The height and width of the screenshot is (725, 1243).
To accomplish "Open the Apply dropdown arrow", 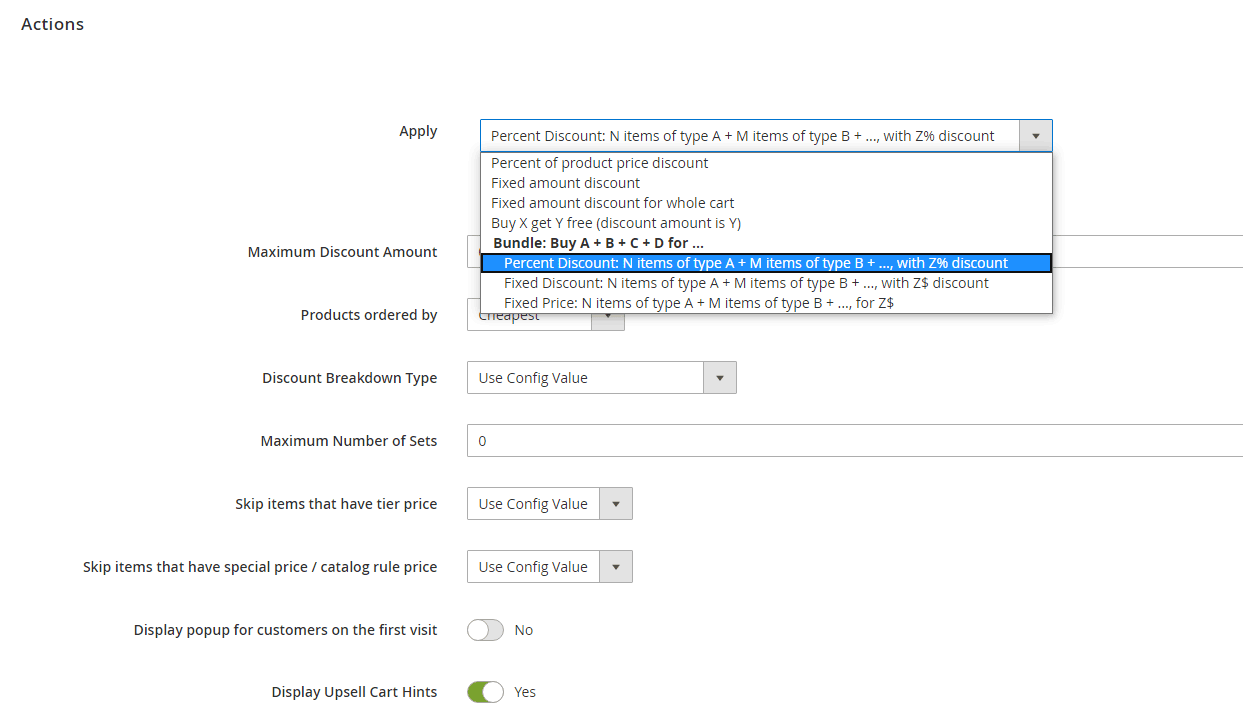I will click(1035, 136).
